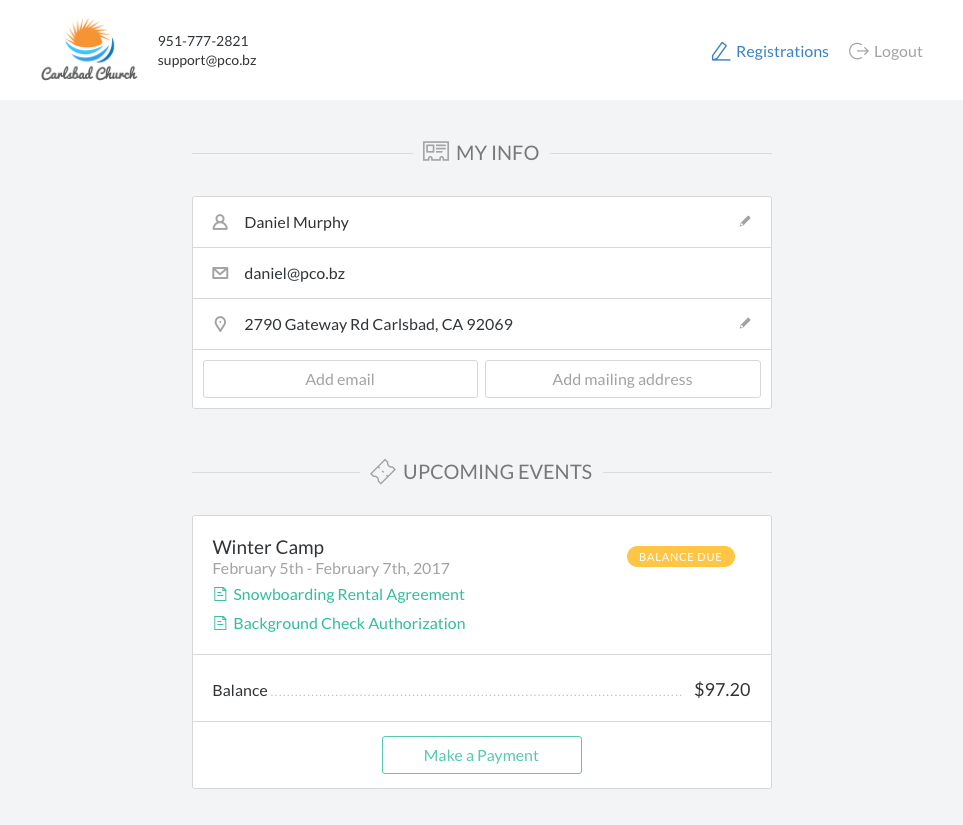Log out via the Logout link
The image size is (963, 825).
[x=898, y=52]
